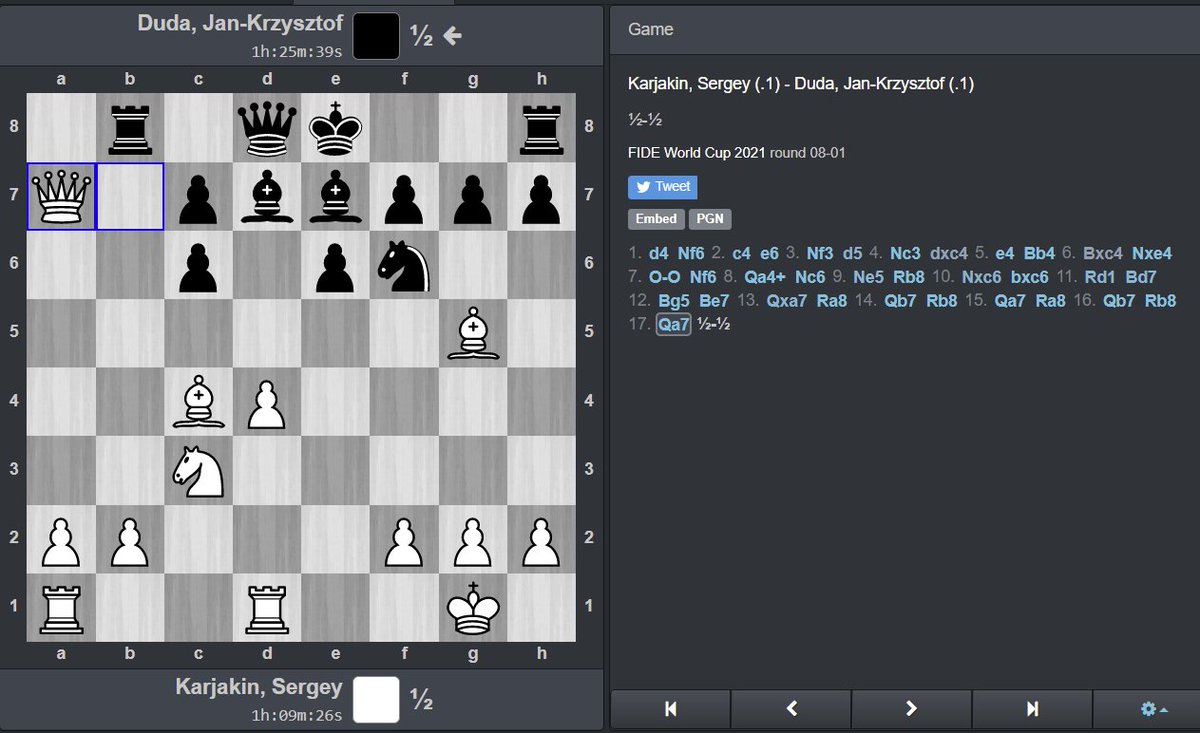The height and width of the screenshot is (733, 1200).
Task: Click the white color indicator square
Action: tap(377, 699)
